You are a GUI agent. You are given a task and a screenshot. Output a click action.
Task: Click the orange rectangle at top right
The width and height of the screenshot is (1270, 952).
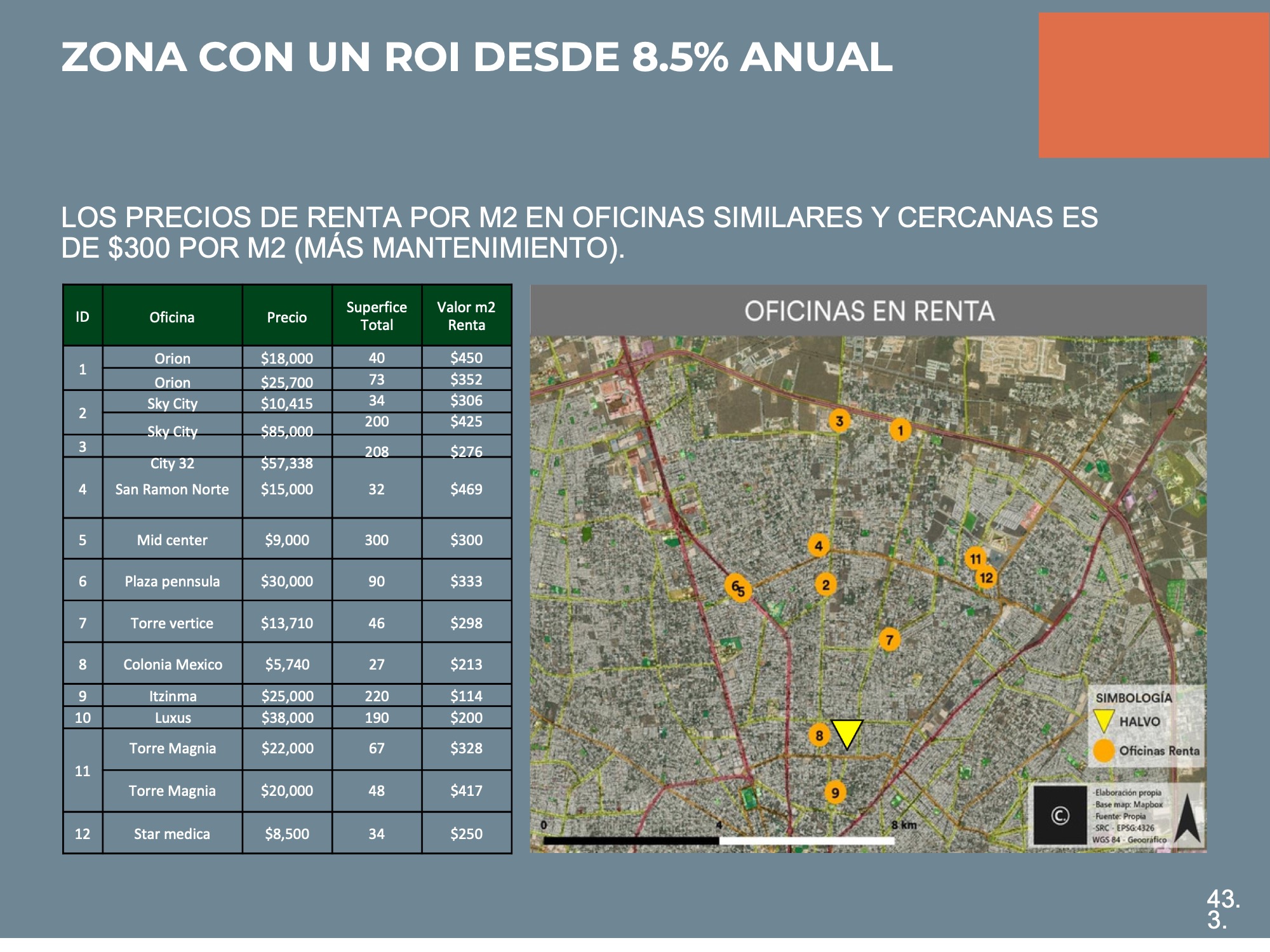pos(1154,85)
